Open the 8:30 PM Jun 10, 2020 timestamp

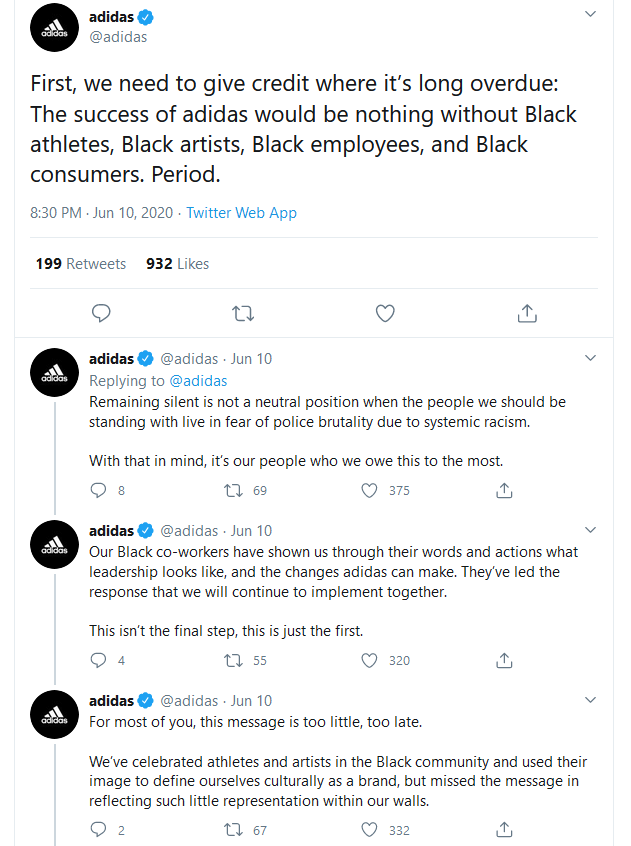click(101, 213)
